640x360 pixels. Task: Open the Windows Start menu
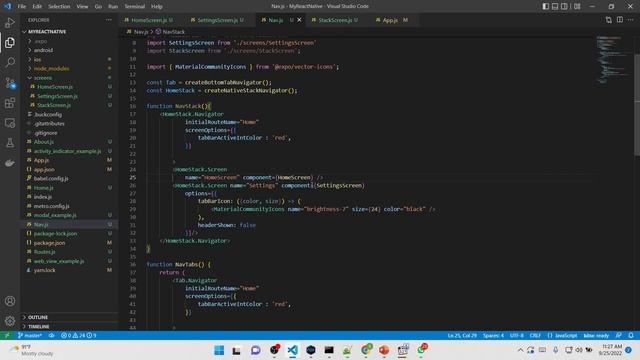pos(219,350)
